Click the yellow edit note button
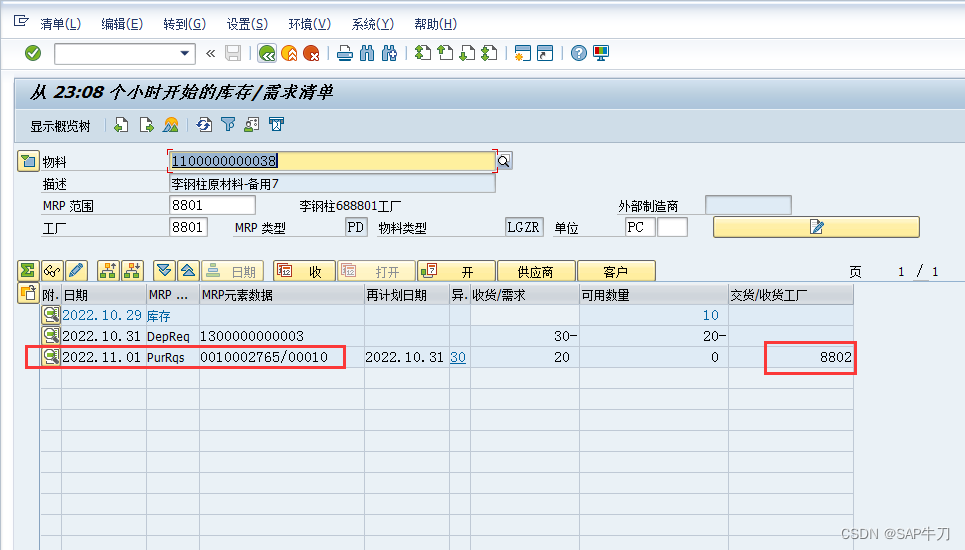 (x=816, y=227)
